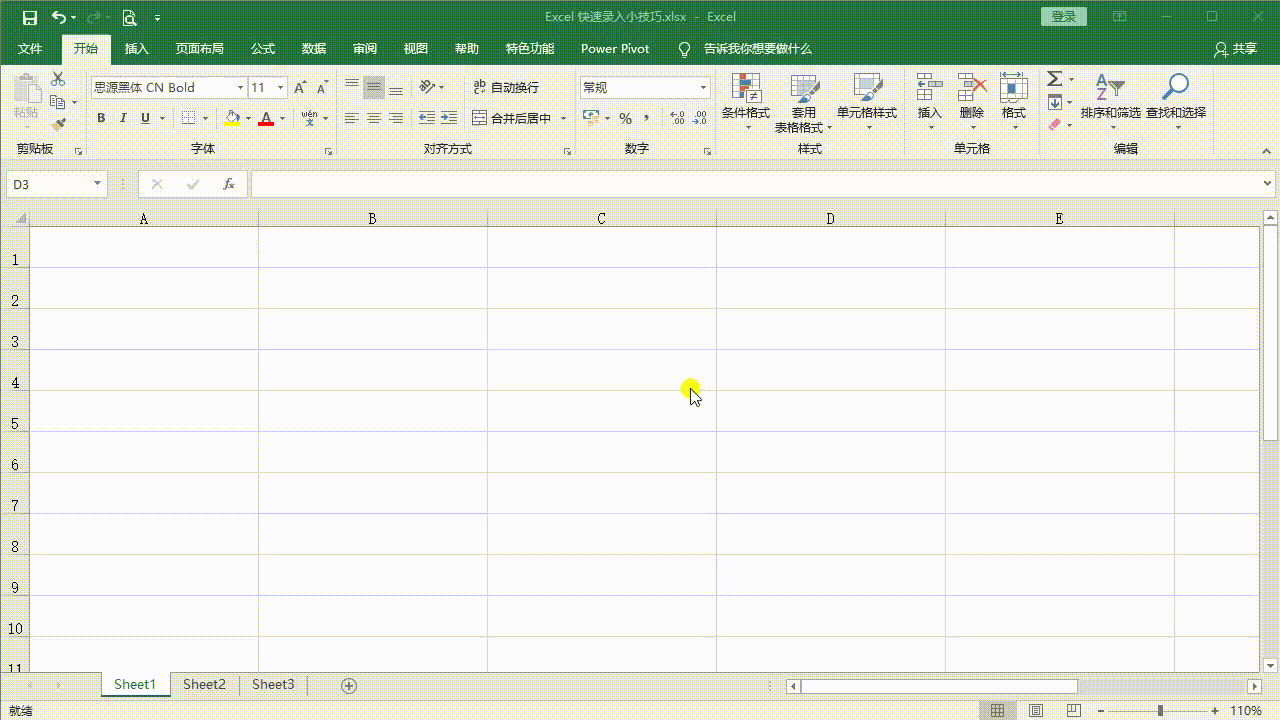Click the percent style % icon
Viewport: 1280px width, 720px height.
coord(625,118)
